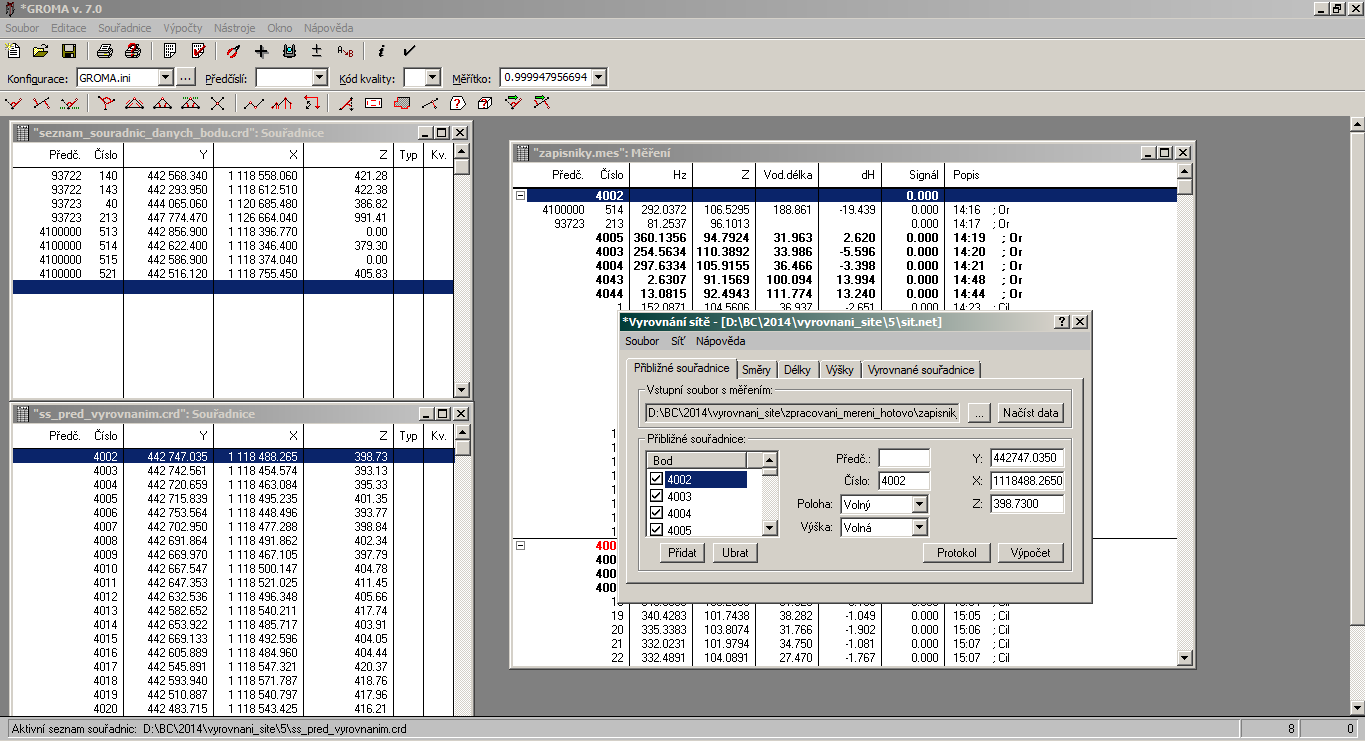
Task: Click the Výpočet button
Action: [x=1030, y=553]
